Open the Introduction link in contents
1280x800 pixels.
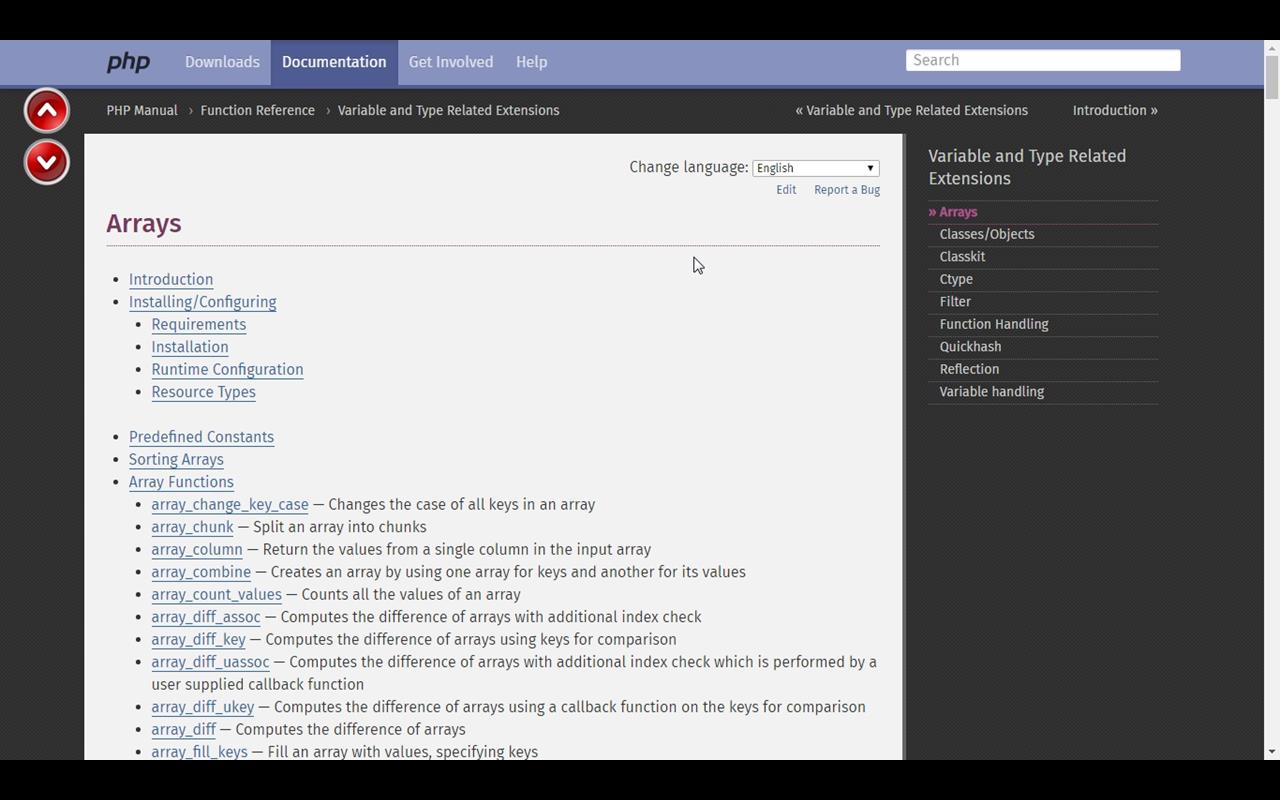(x=171, y=279)
